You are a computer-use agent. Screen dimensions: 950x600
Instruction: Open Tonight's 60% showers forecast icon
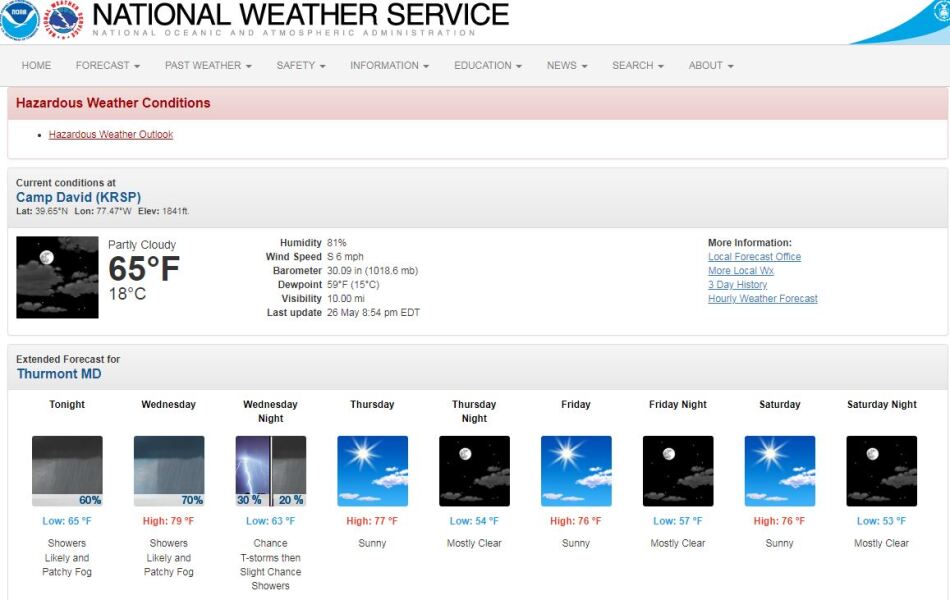67,471
